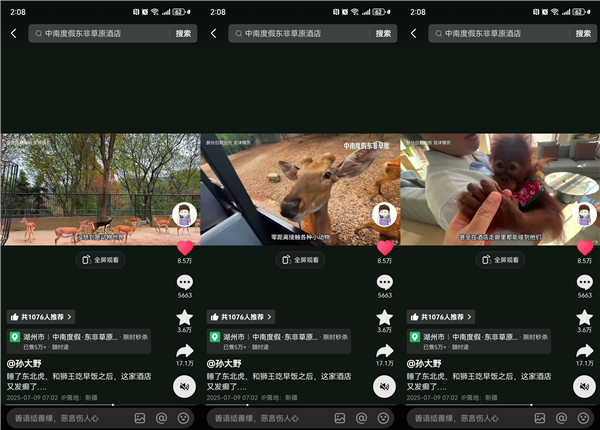Open the 湖州市 hotel location card in the middle screen

(x=280, y=342)
